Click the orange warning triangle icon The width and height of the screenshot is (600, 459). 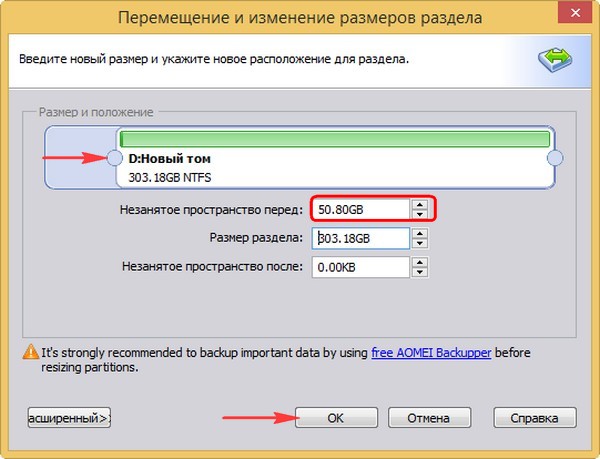31,352
